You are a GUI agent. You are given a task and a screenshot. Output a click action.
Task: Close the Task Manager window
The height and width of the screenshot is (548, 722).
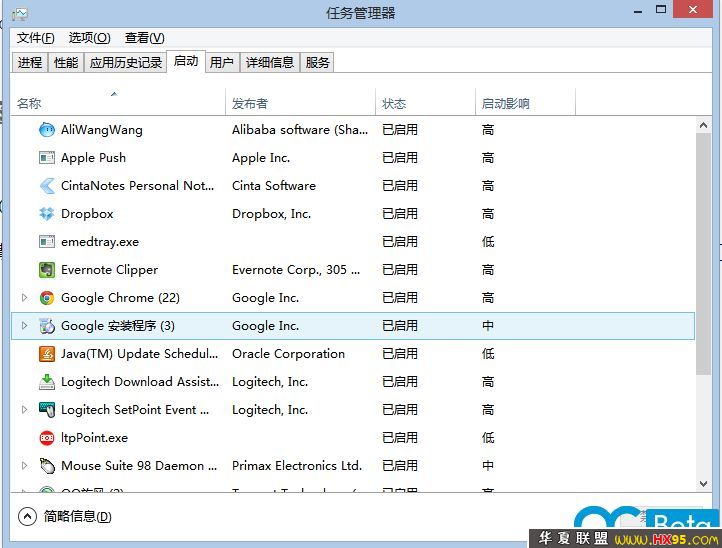pos(693,10)
